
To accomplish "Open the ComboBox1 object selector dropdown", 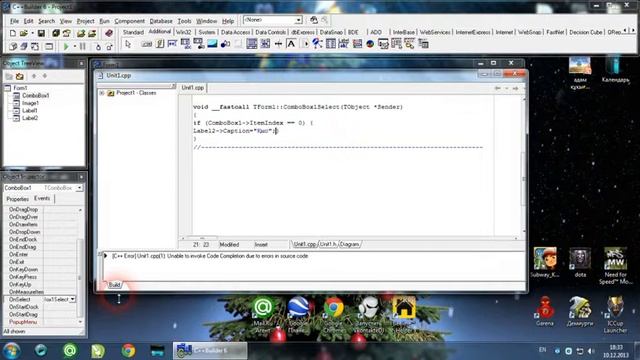I will 79,188.
